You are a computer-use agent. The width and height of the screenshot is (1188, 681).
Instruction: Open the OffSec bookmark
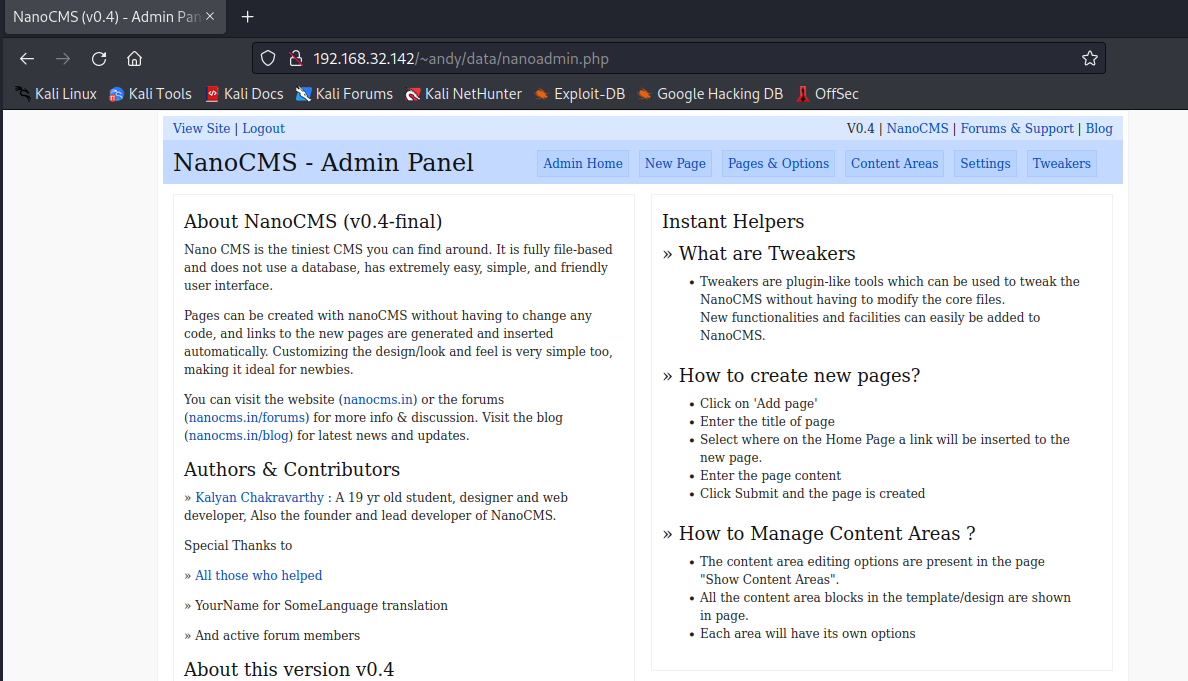click(x=827, y=94)
